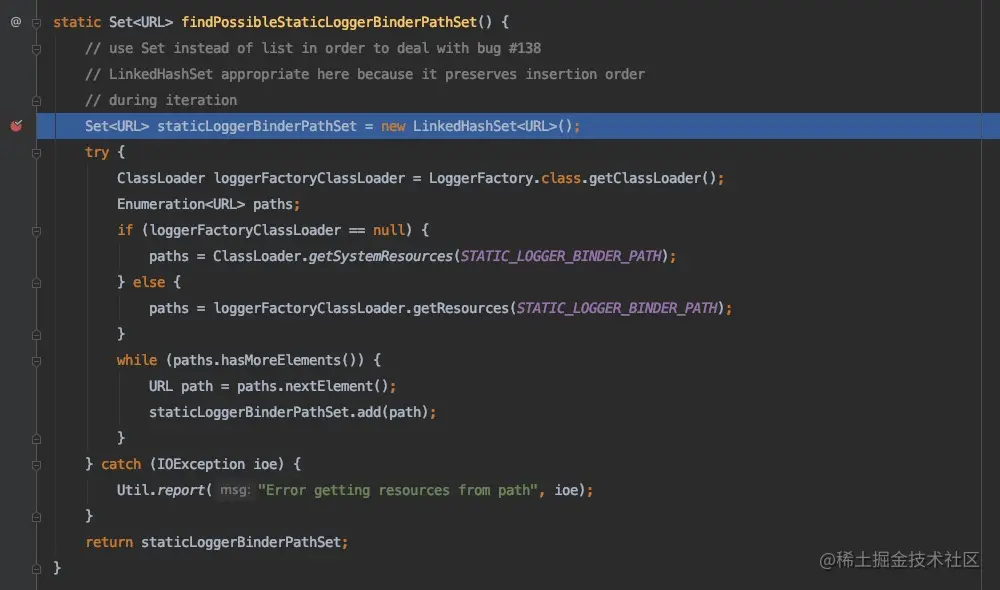Click 'nextElement()' method call
This screenshot has height=590, width=1000.
click(x=336, y=386)
